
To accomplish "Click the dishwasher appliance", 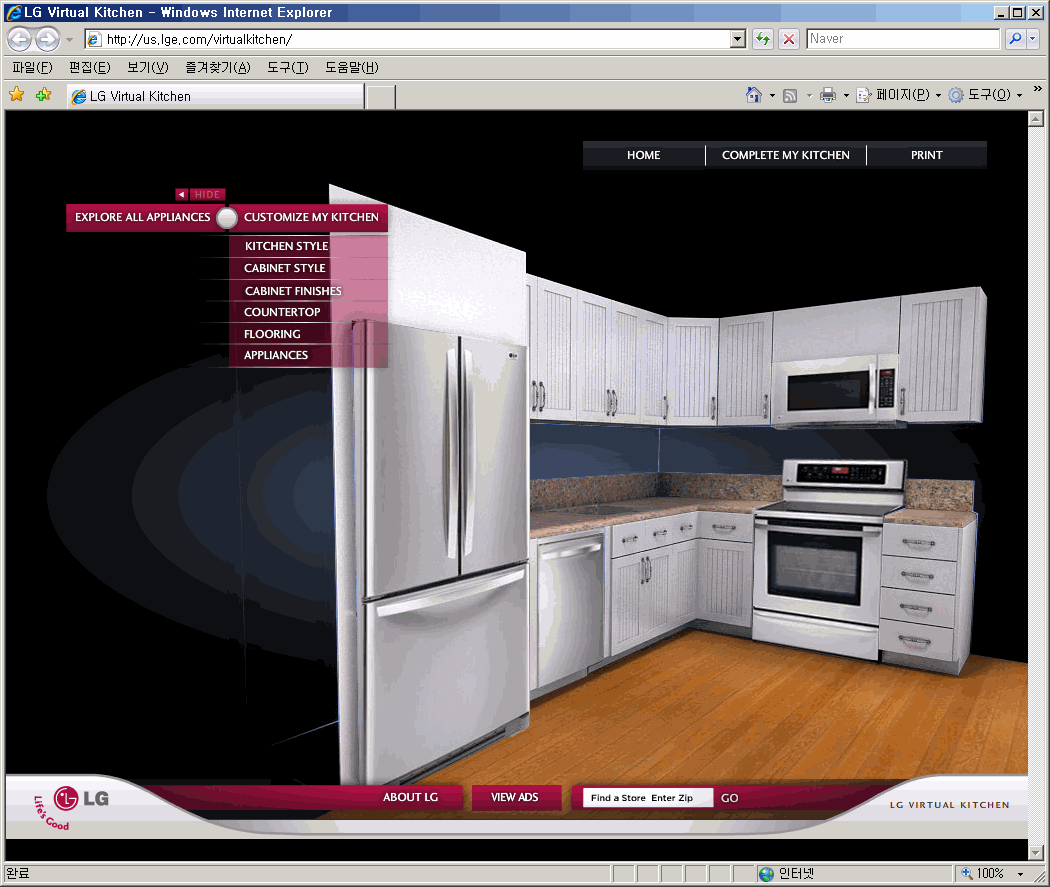I will [569, 609].
